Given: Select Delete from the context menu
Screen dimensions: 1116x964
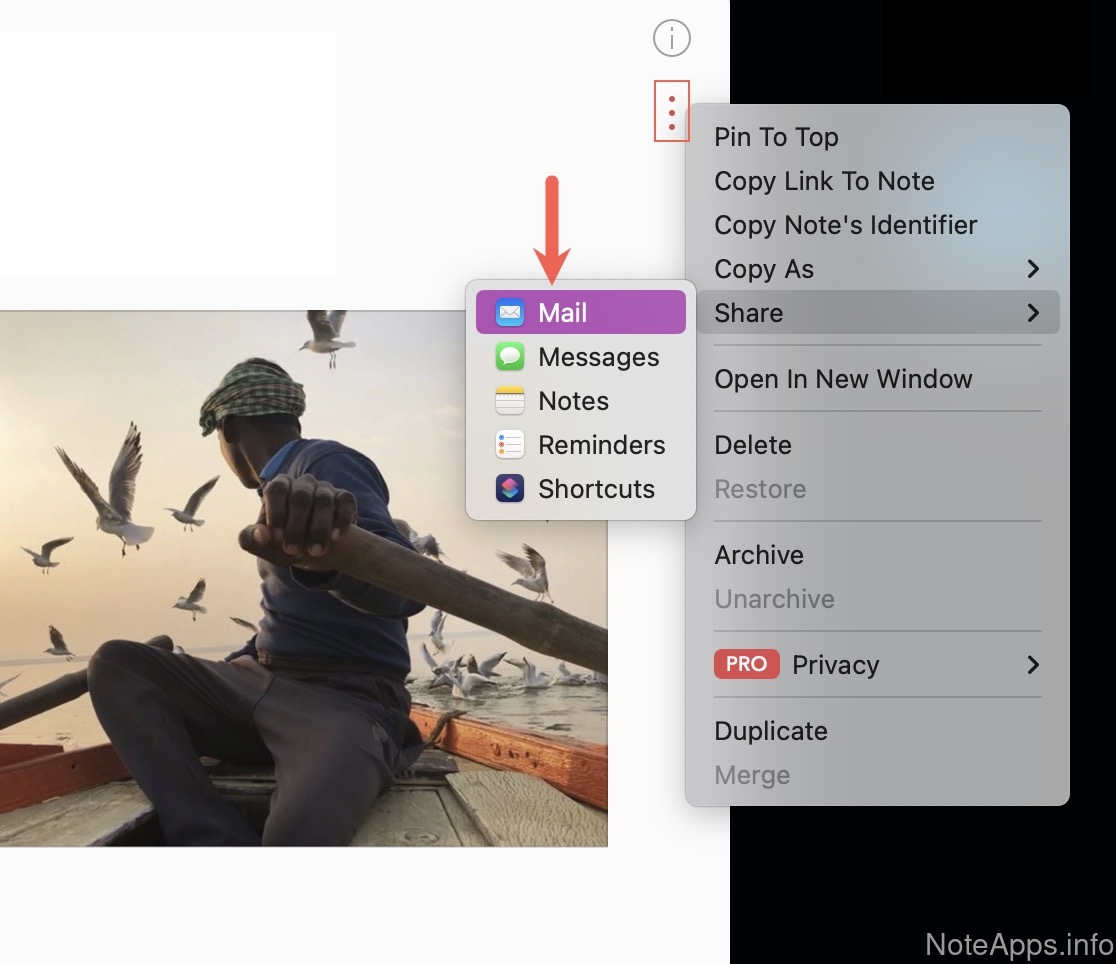Looking at the screenshot, I should [x=752, y=445].
